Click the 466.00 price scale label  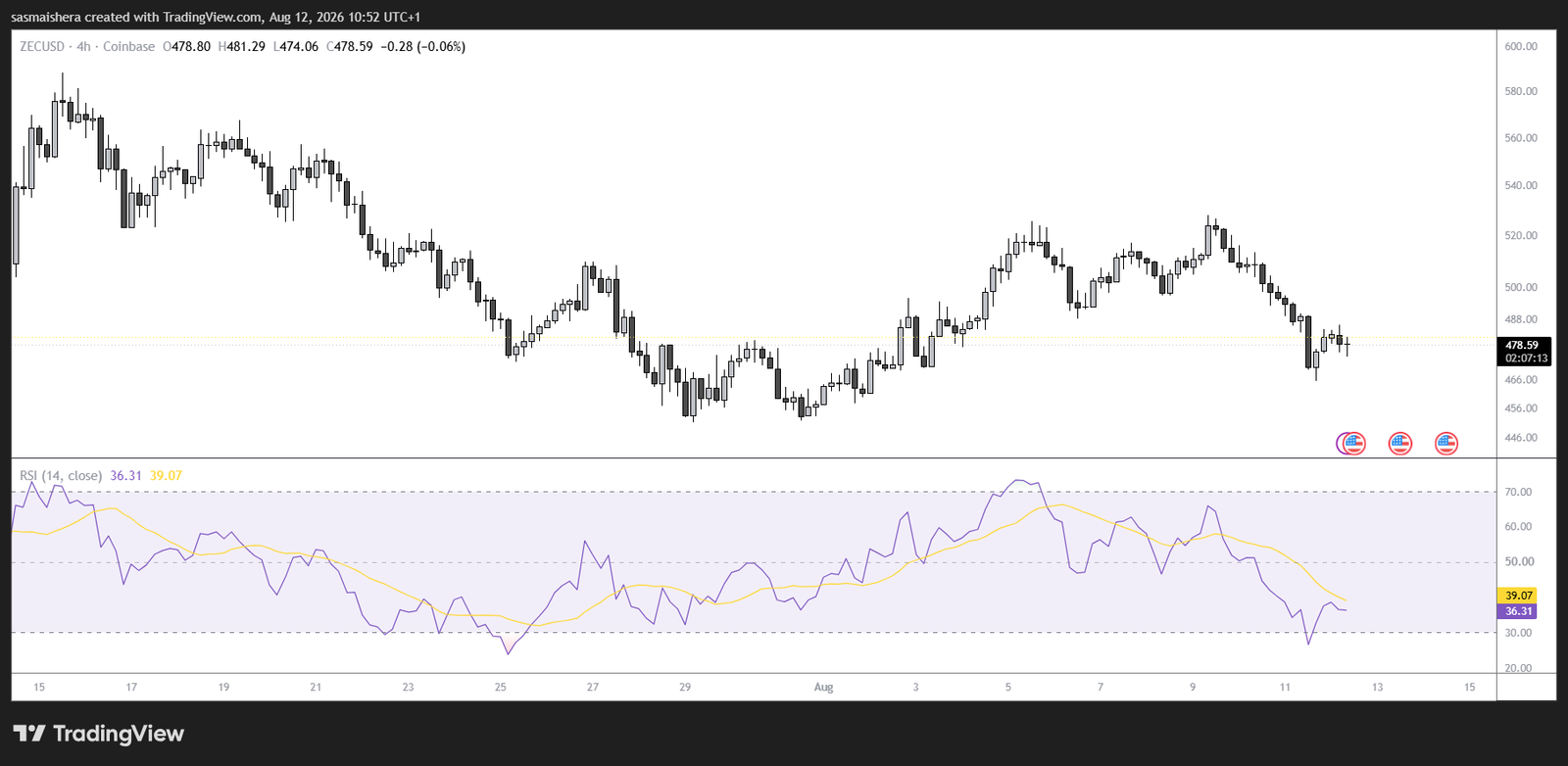1521,379
